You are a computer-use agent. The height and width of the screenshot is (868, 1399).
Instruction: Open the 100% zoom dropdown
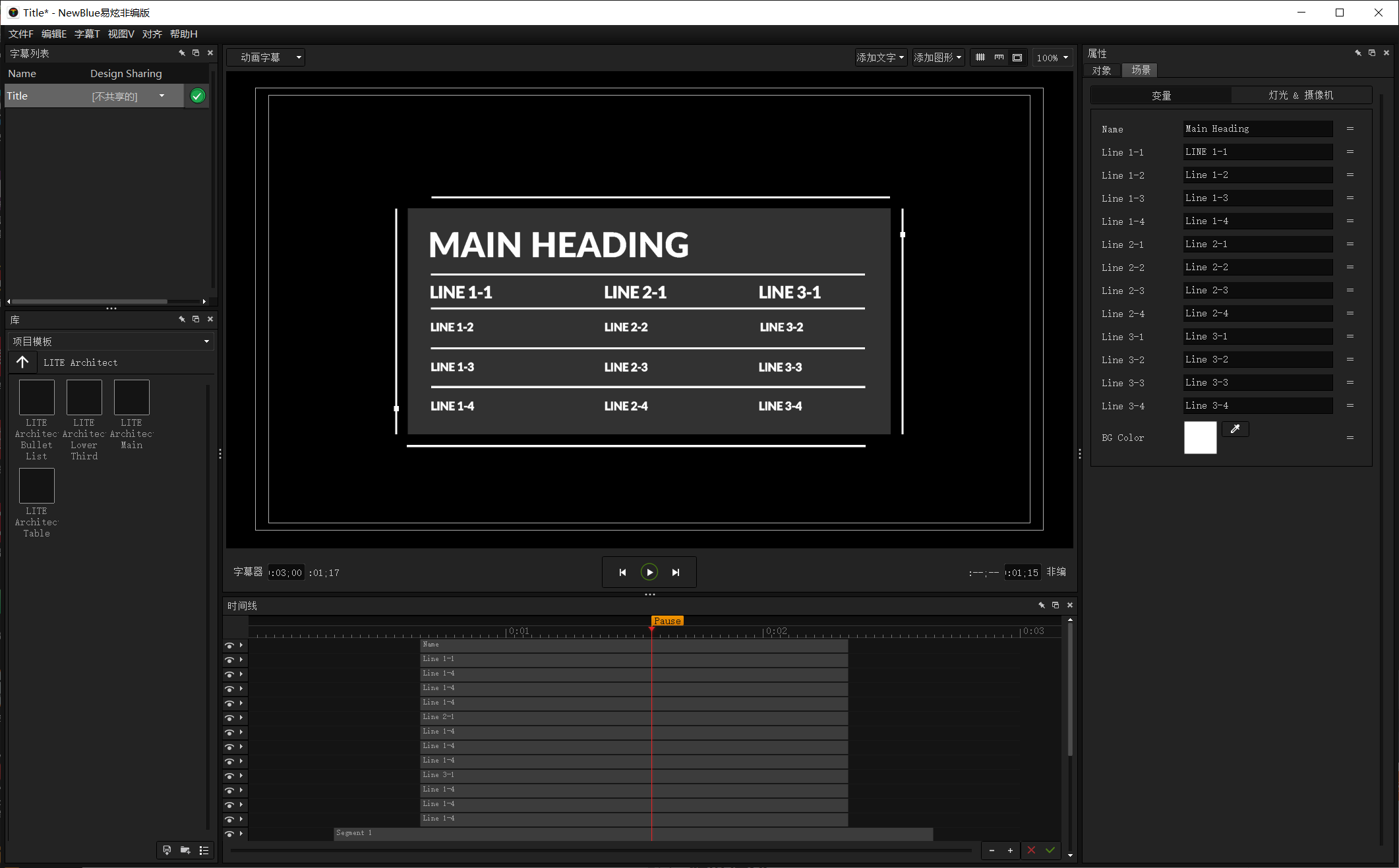[1052, 57]
